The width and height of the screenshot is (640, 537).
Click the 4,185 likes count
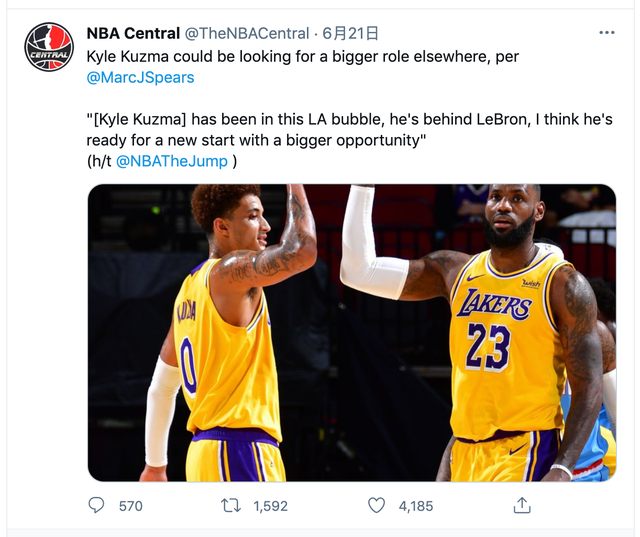pos(416,506)
